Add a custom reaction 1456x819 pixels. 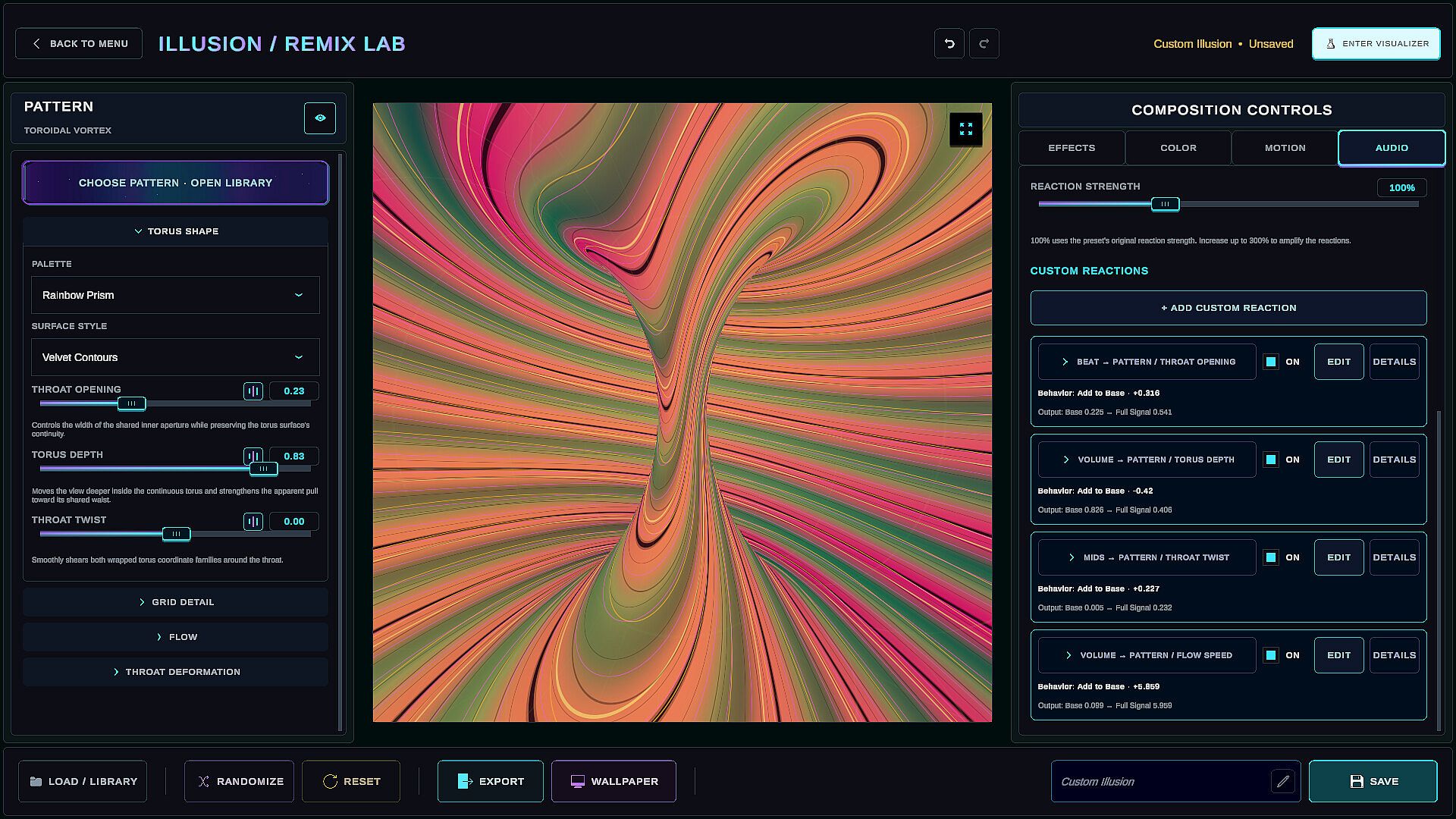click(1228, 308)
